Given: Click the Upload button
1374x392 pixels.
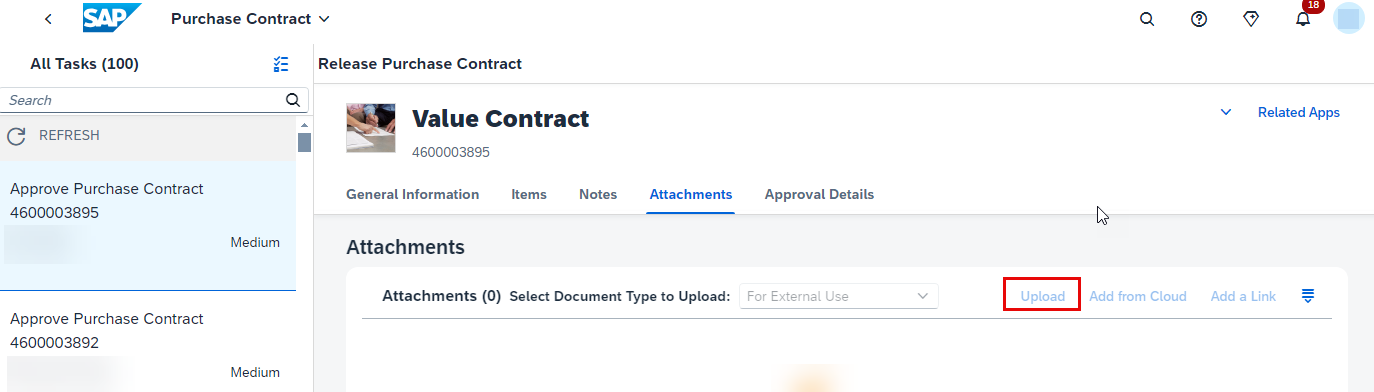Looking at the screenshot, I should coord(1042,296).
